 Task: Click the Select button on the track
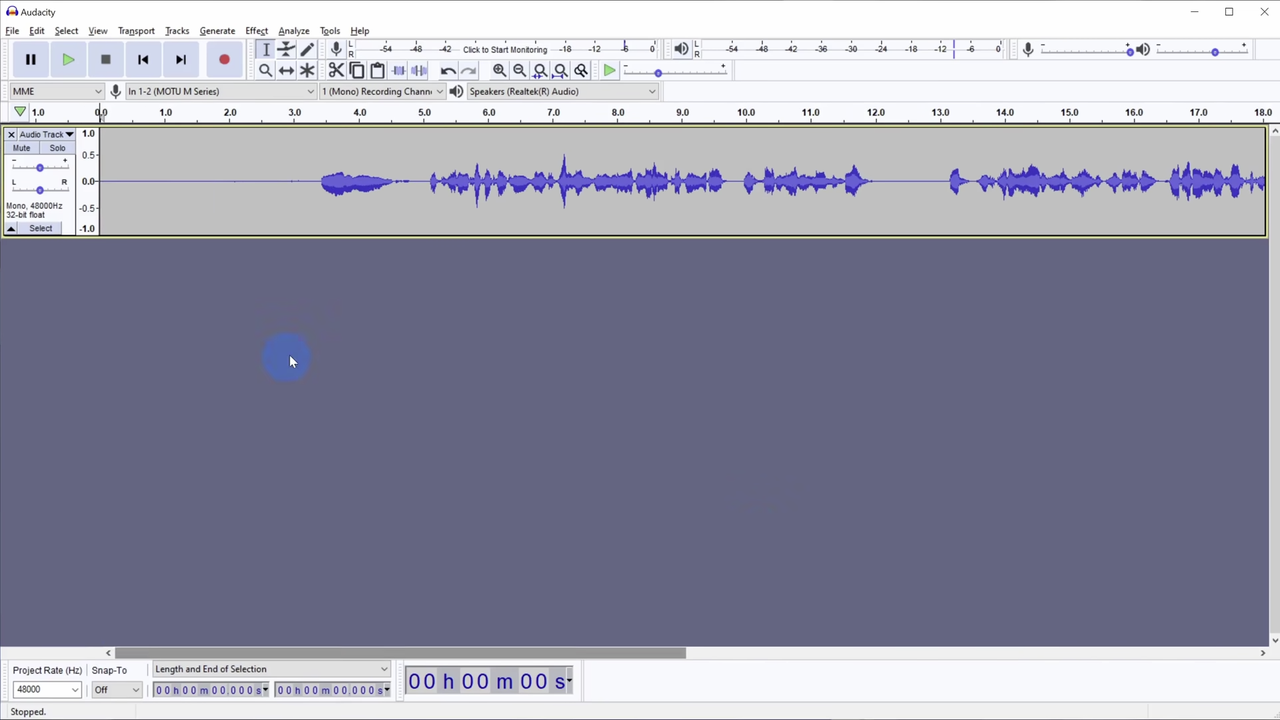(40, 228)
